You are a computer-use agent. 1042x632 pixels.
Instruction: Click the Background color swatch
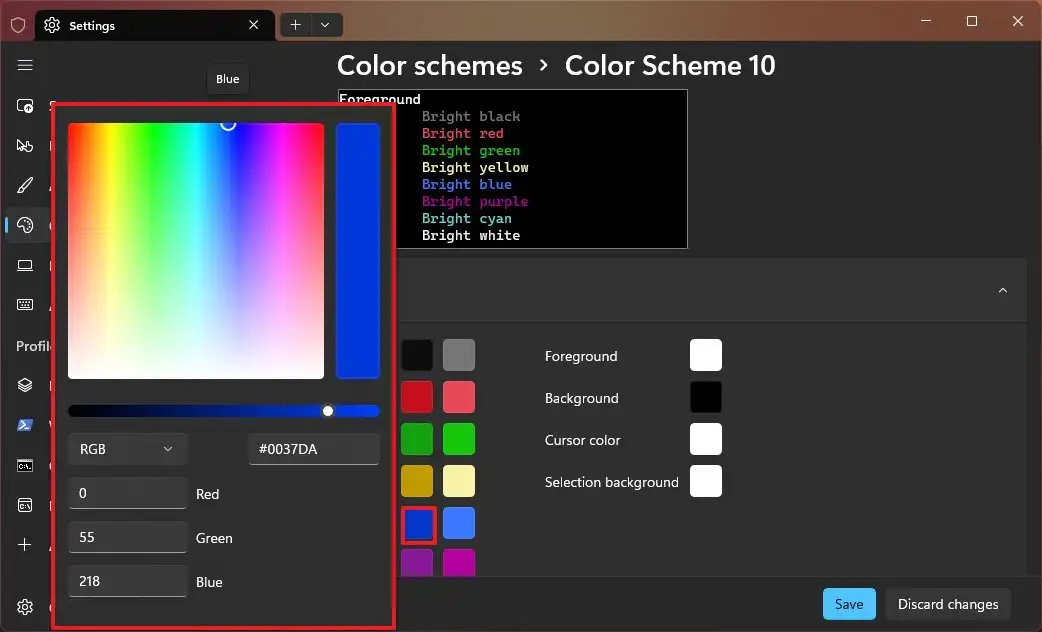pyautogui.click(x=706, y=397)
